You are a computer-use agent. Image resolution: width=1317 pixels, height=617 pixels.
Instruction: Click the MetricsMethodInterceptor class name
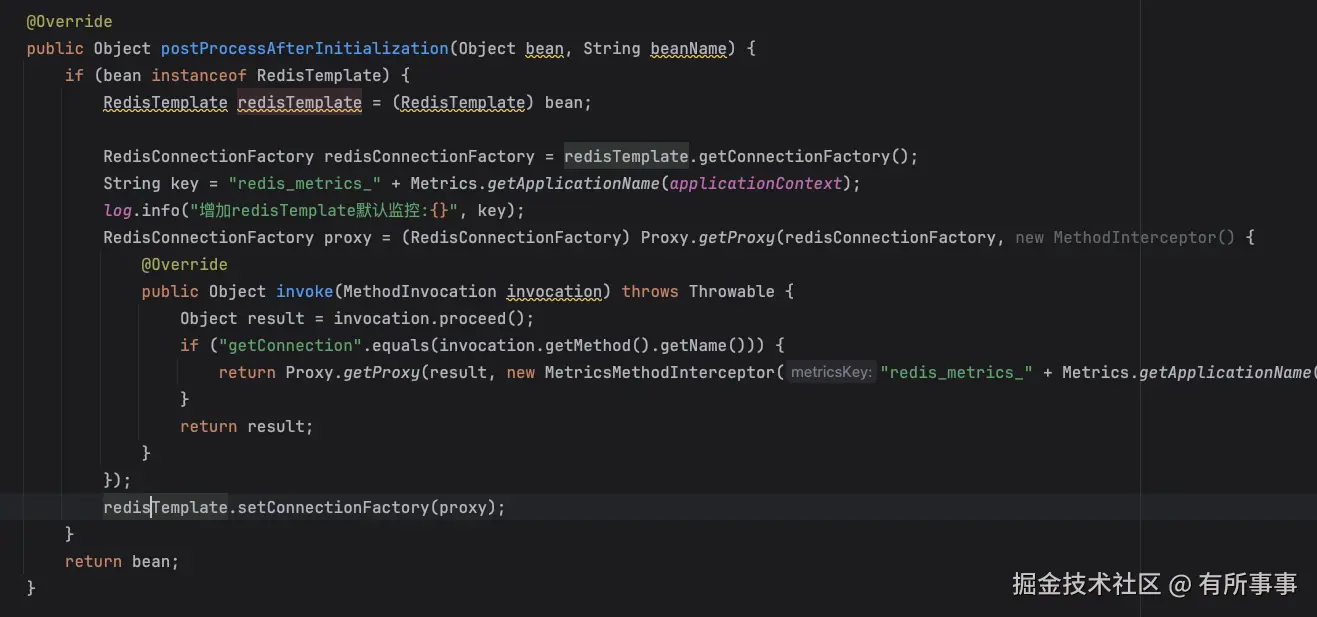tap(660, 372)
